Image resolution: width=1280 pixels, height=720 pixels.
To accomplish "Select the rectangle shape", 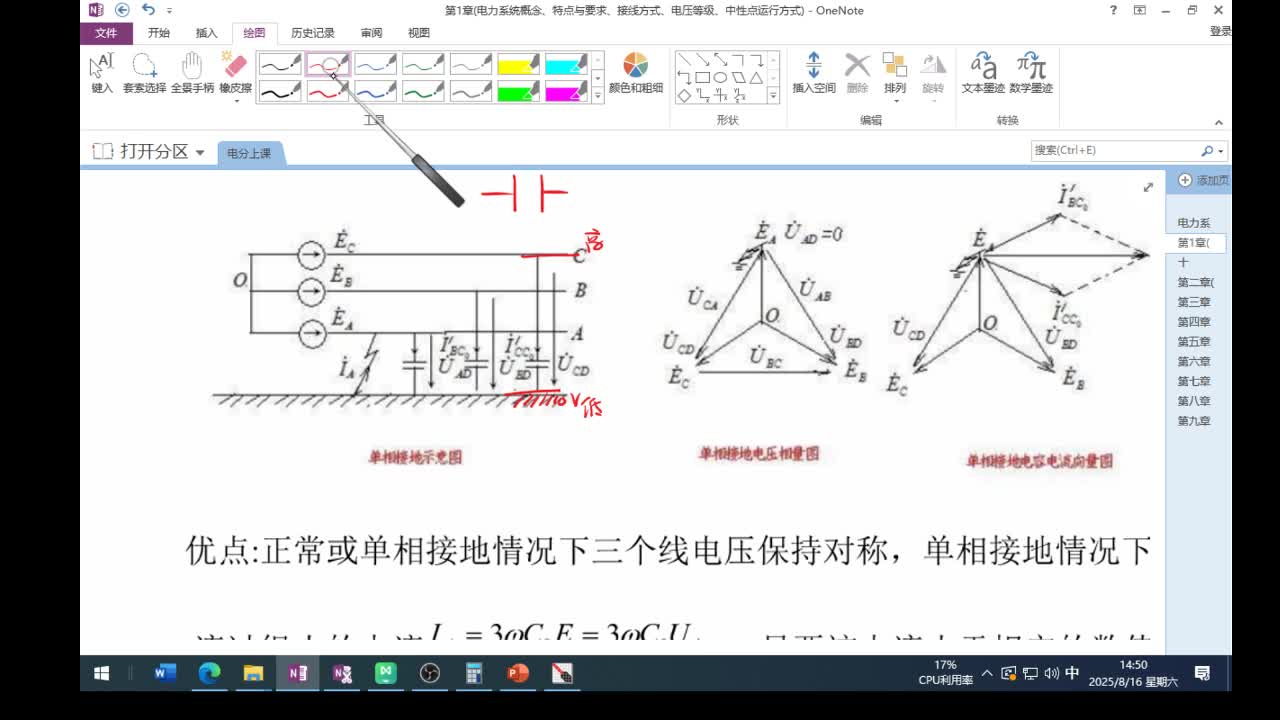I will [x=703, y=77].
